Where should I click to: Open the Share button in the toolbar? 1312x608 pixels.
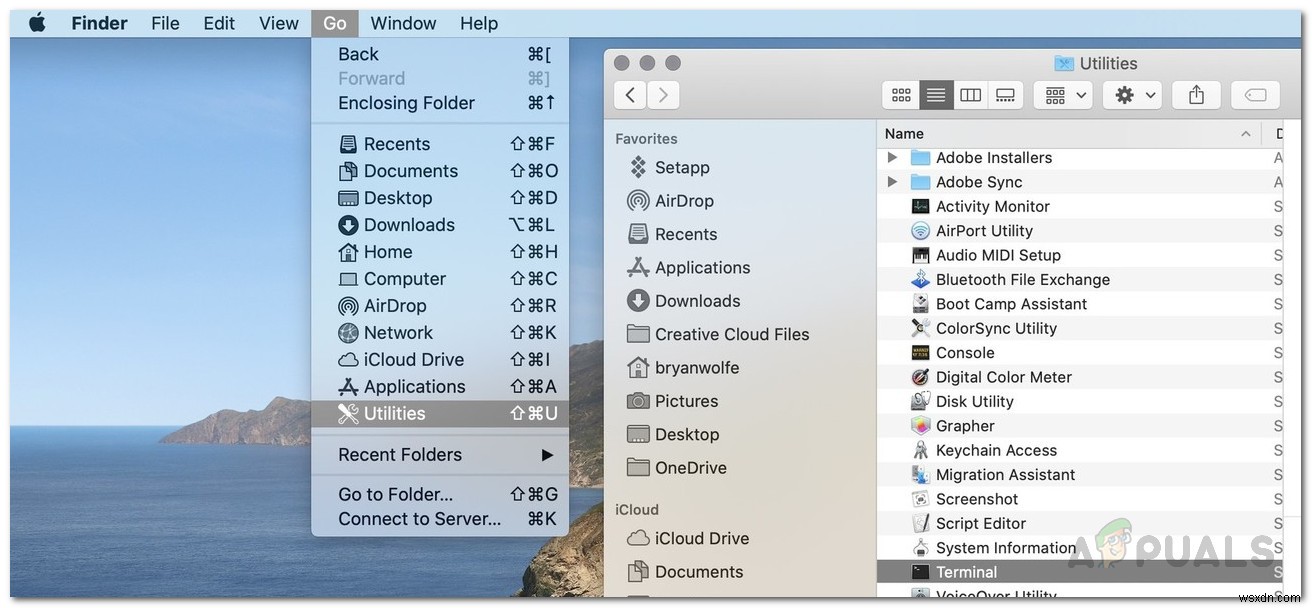[1196, 94]
